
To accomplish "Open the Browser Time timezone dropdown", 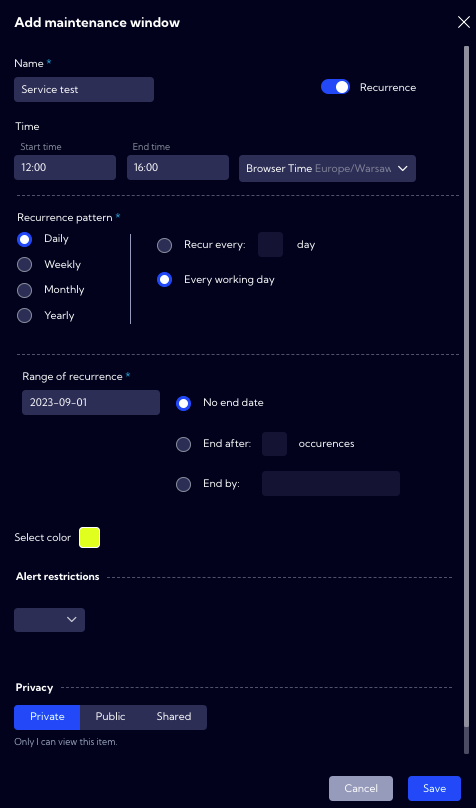I will coord(327,169).
